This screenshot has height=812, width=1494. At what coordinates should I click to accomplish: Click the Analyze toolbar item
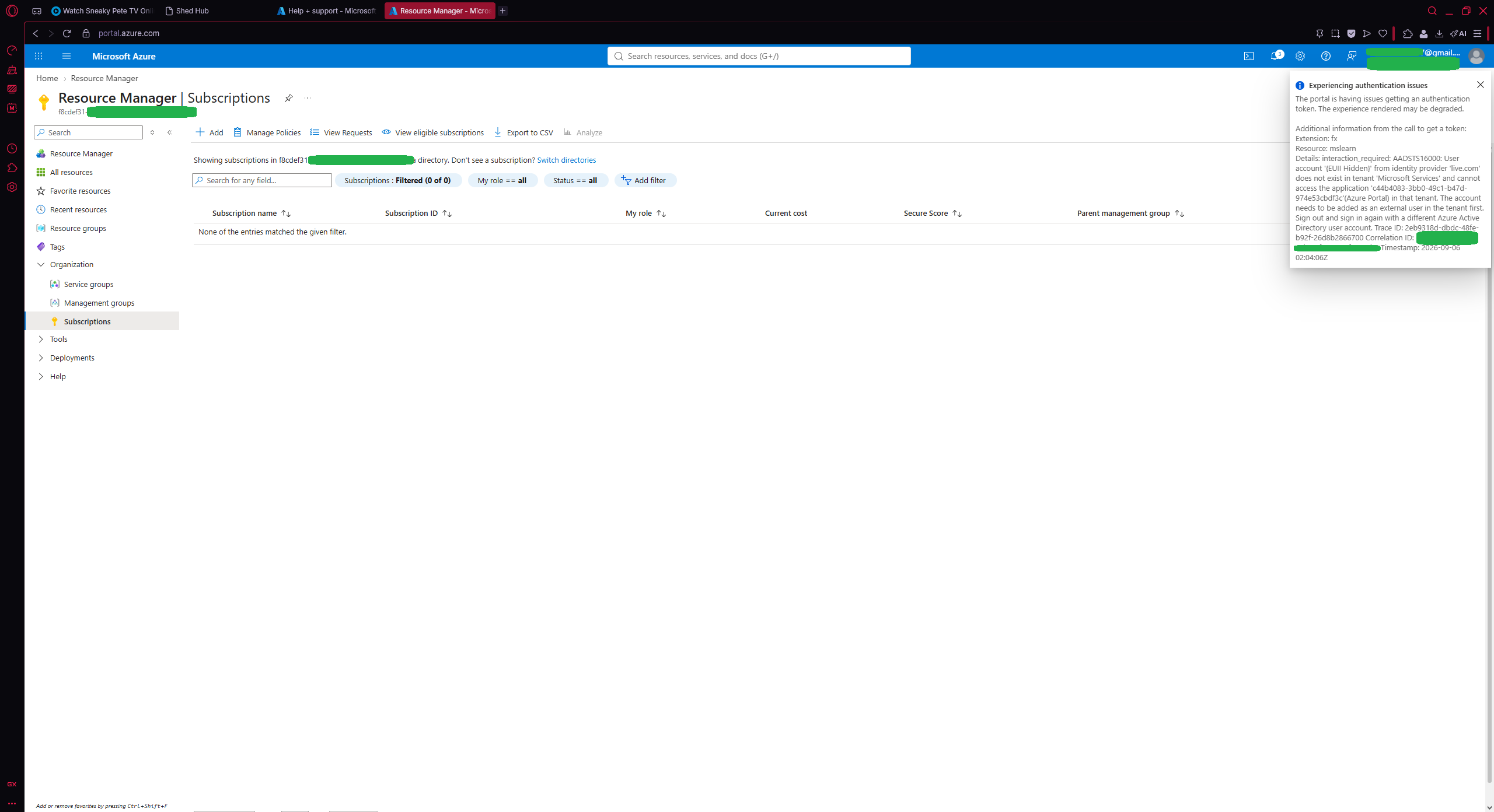pyautogui.click(x=583, y=132)
